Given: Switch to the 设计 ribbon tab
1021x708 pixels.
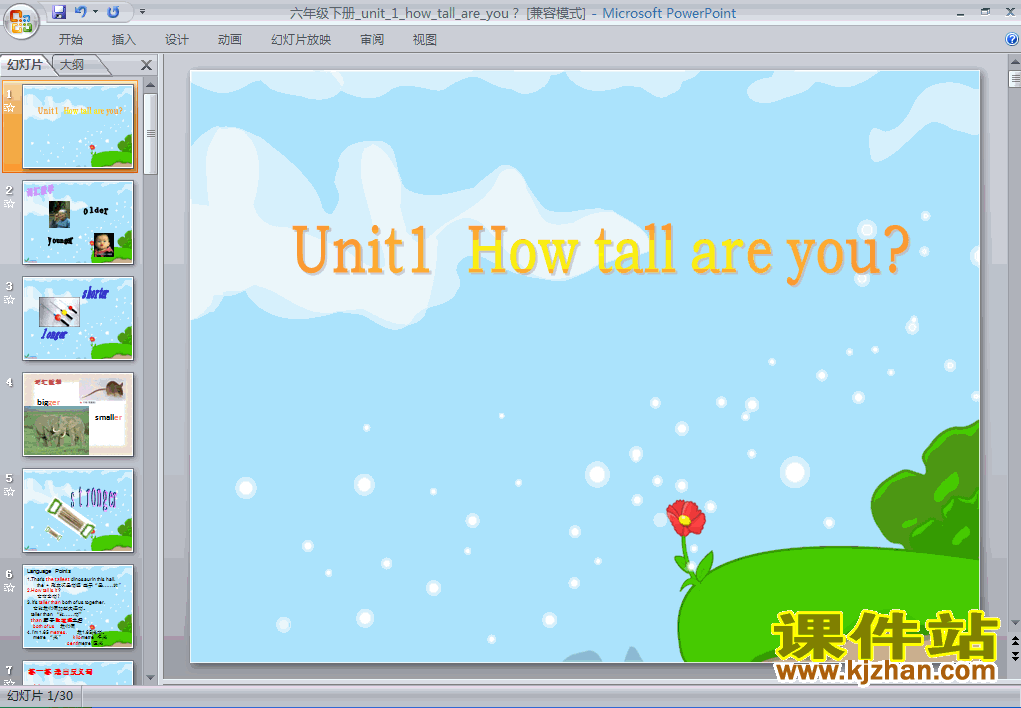Looking at the screenshot, I should pos(176,40).
